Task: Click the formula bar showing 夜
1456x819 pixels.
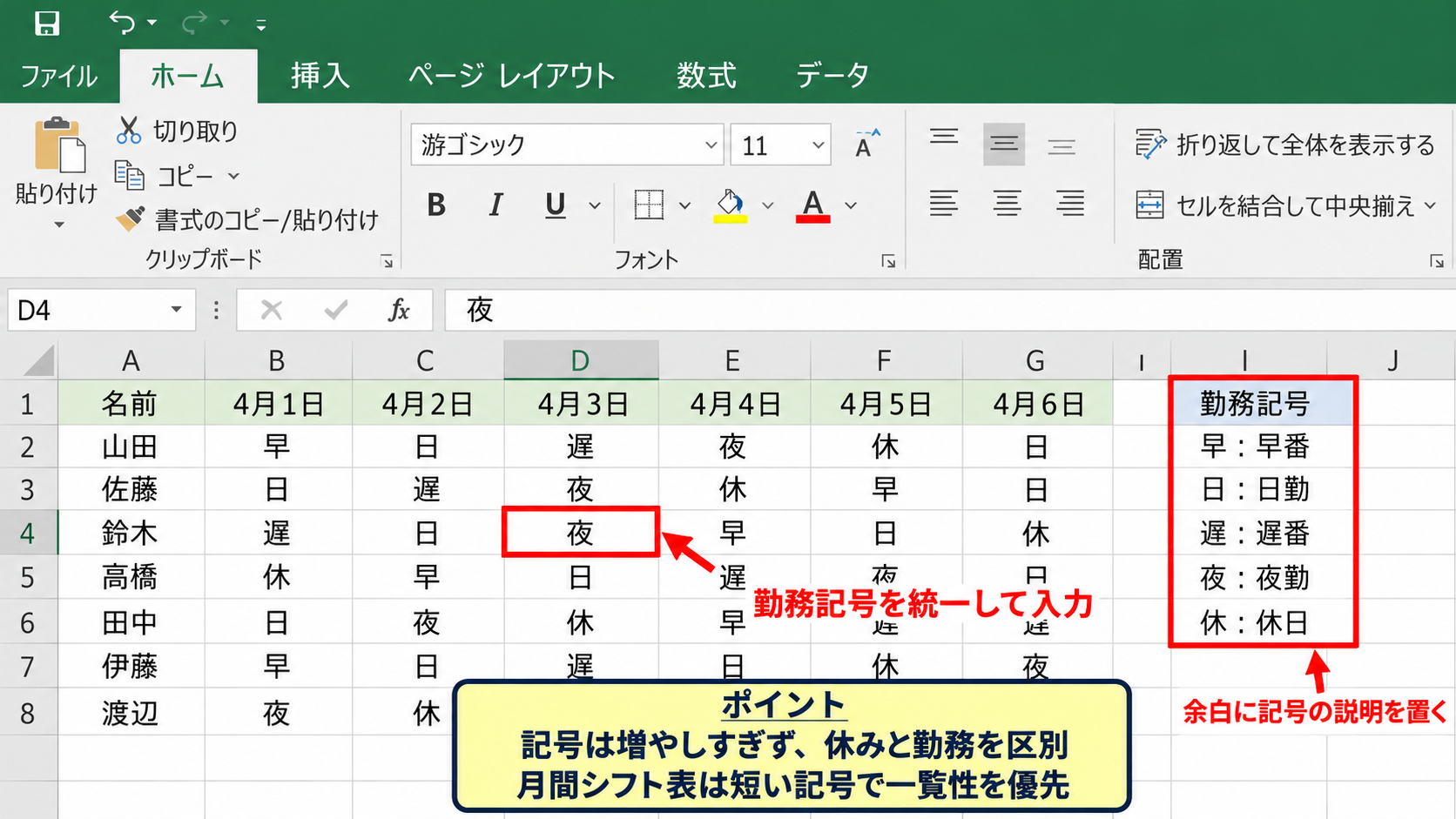Action: pos(950,310)
